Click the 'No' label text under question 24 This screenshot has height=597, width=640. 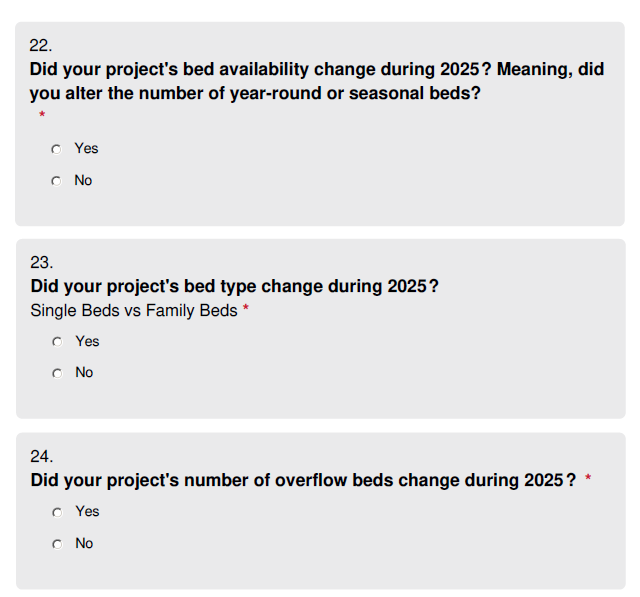84,543
